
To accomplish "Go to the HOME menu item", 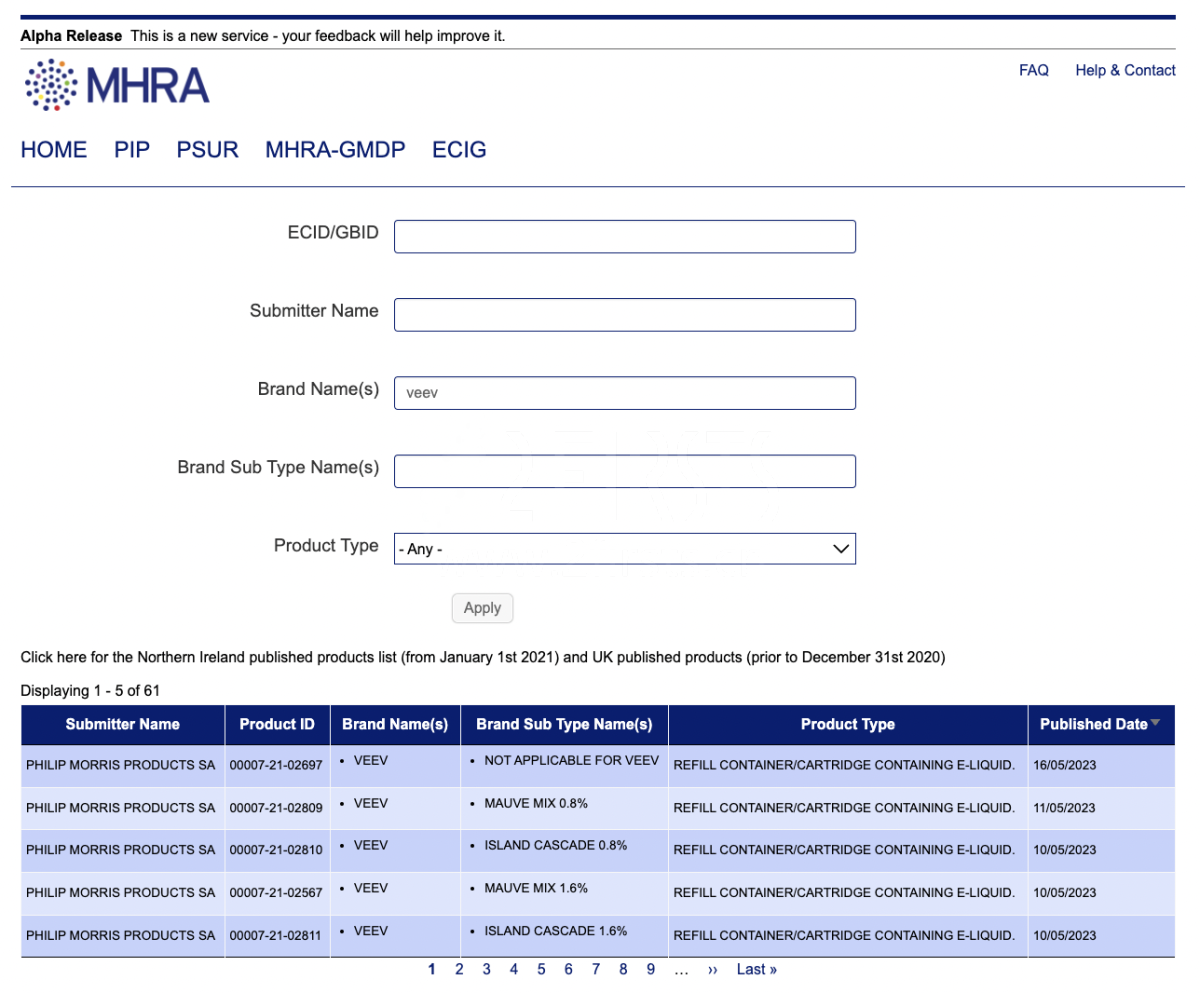I will [x=54, y=150].
